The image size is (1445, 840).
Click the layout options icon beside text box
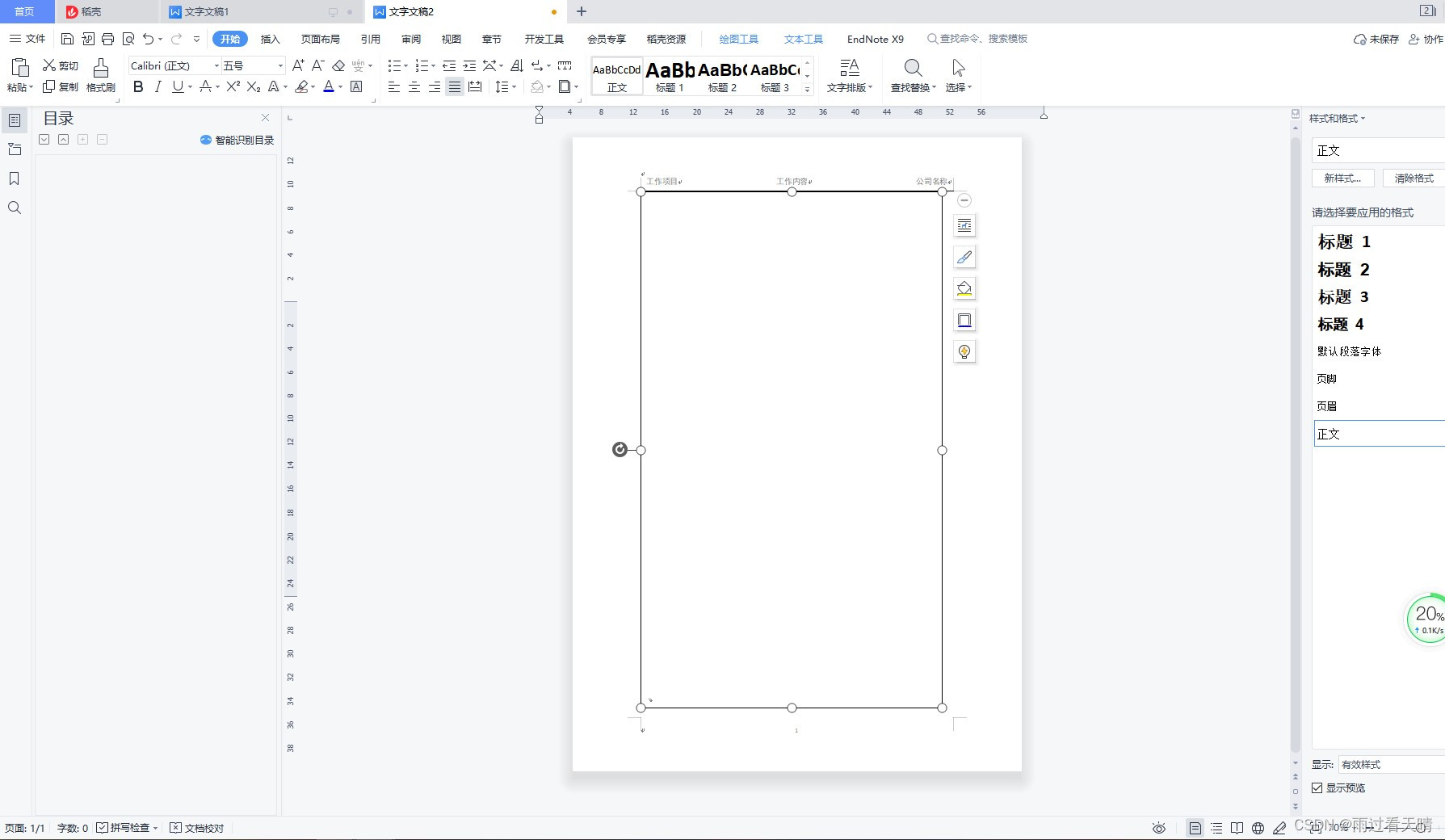coord(964,225)
